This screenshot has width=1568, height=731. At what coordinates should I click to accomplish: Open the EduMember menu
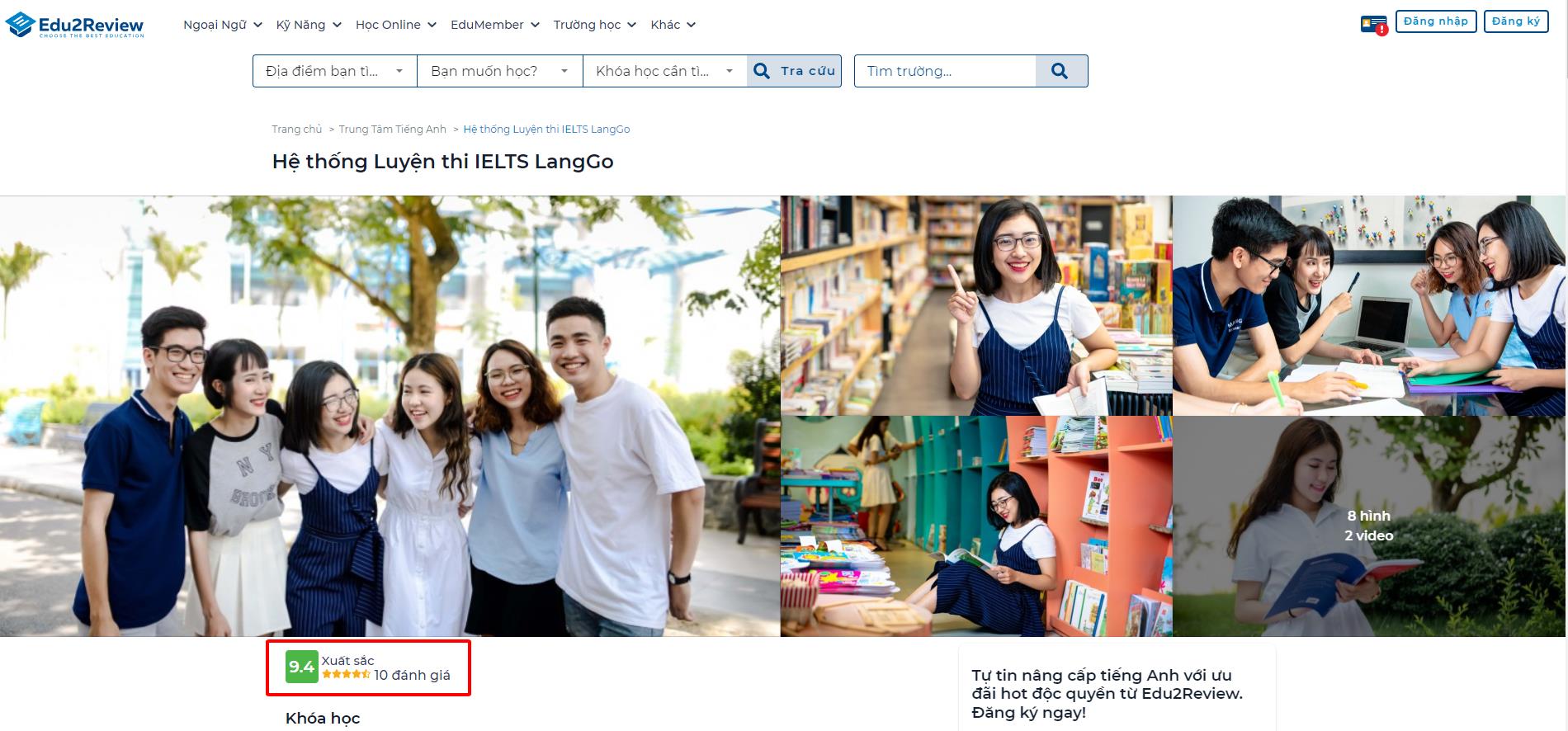tap(495, 25)
